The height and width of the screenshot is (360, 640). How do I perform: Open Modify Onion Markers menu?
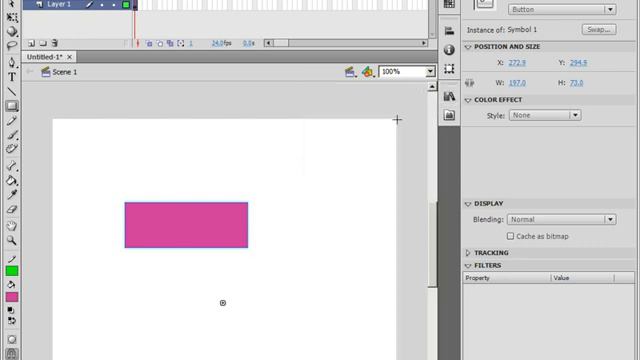pos(180,43)
